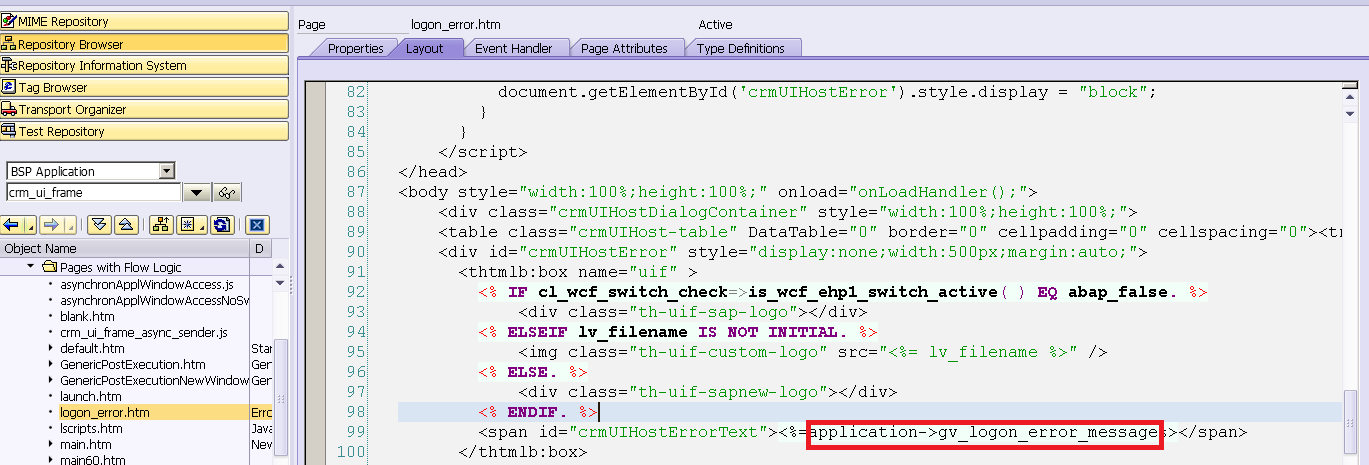Expand the GenericPostExecutionNewWindow node
Image resolution: width=1369 pixels, height=465 pixels.
[x=51, y=380]
